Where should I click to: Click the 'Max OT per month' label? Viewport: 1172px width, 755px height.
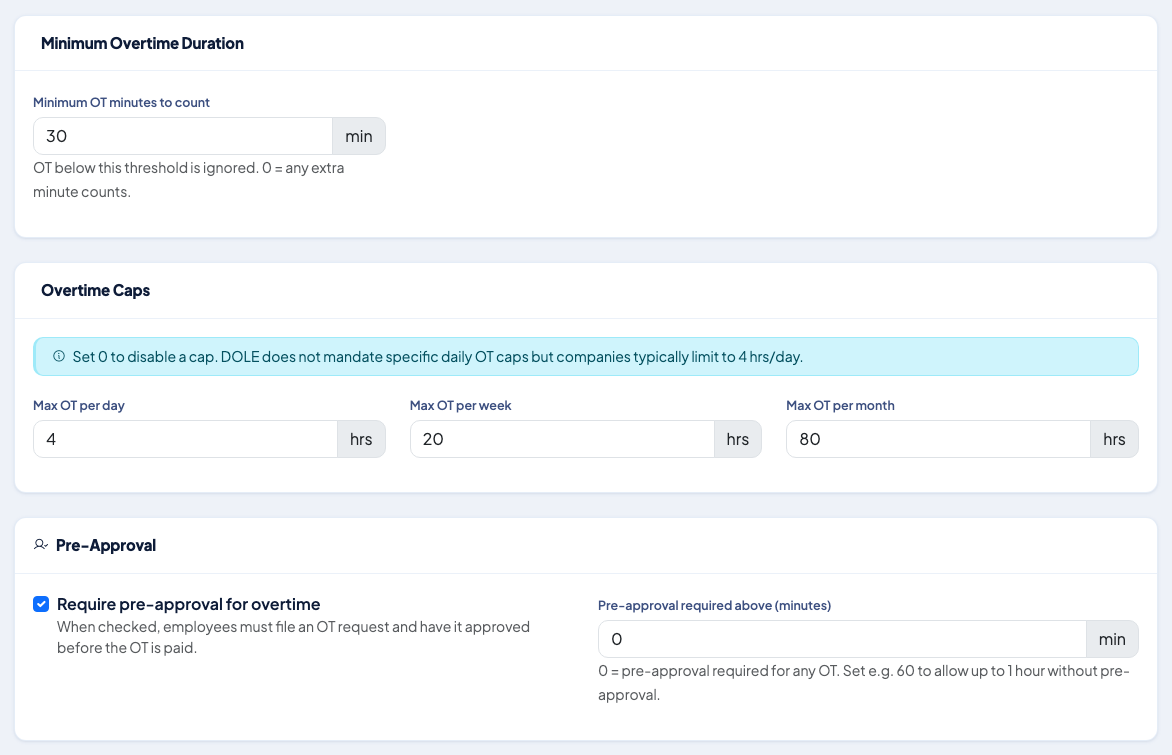[840, 405]
